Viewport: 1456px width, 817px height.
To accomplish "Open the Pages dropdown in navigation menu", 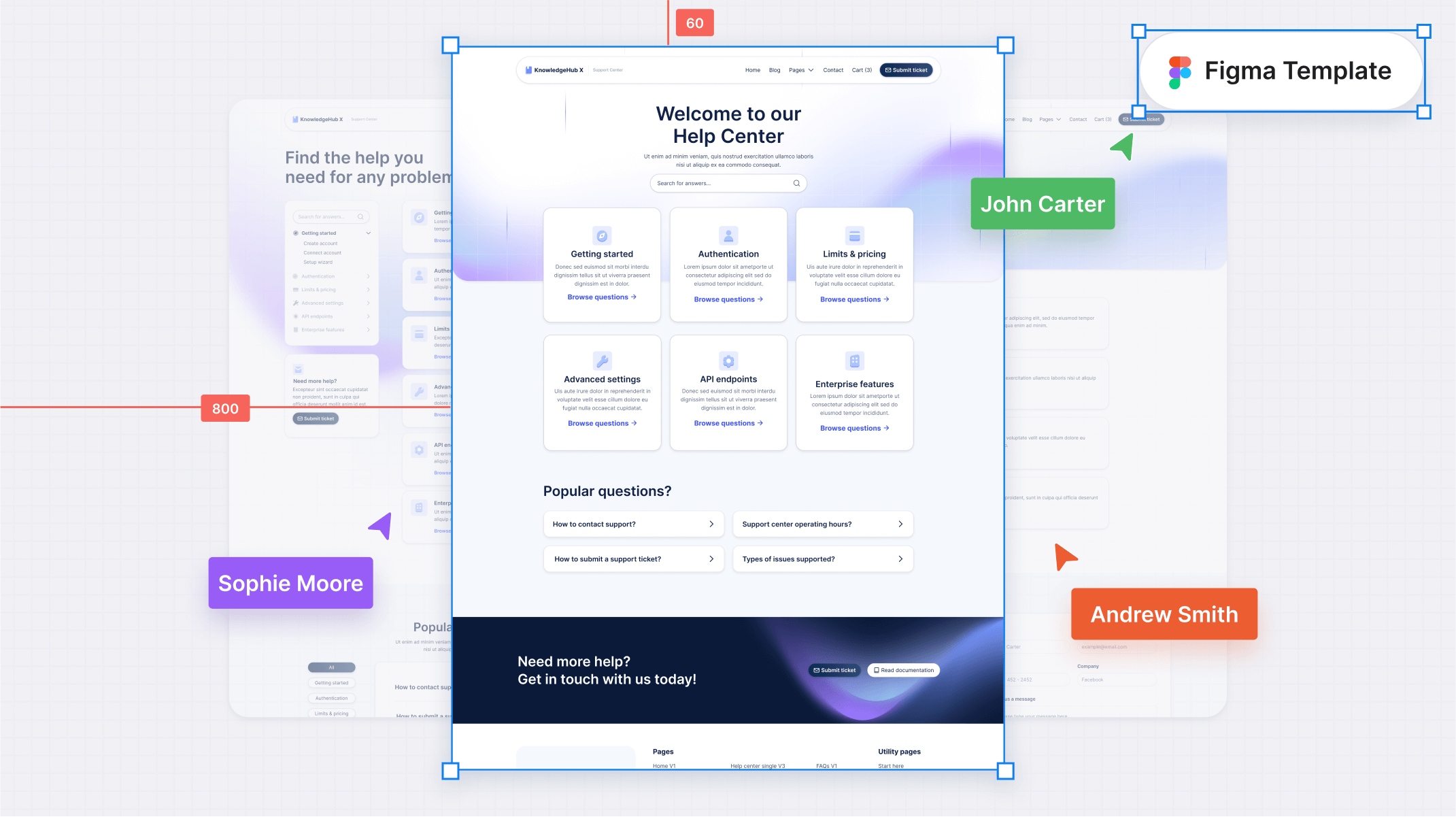I will point(801,70).
